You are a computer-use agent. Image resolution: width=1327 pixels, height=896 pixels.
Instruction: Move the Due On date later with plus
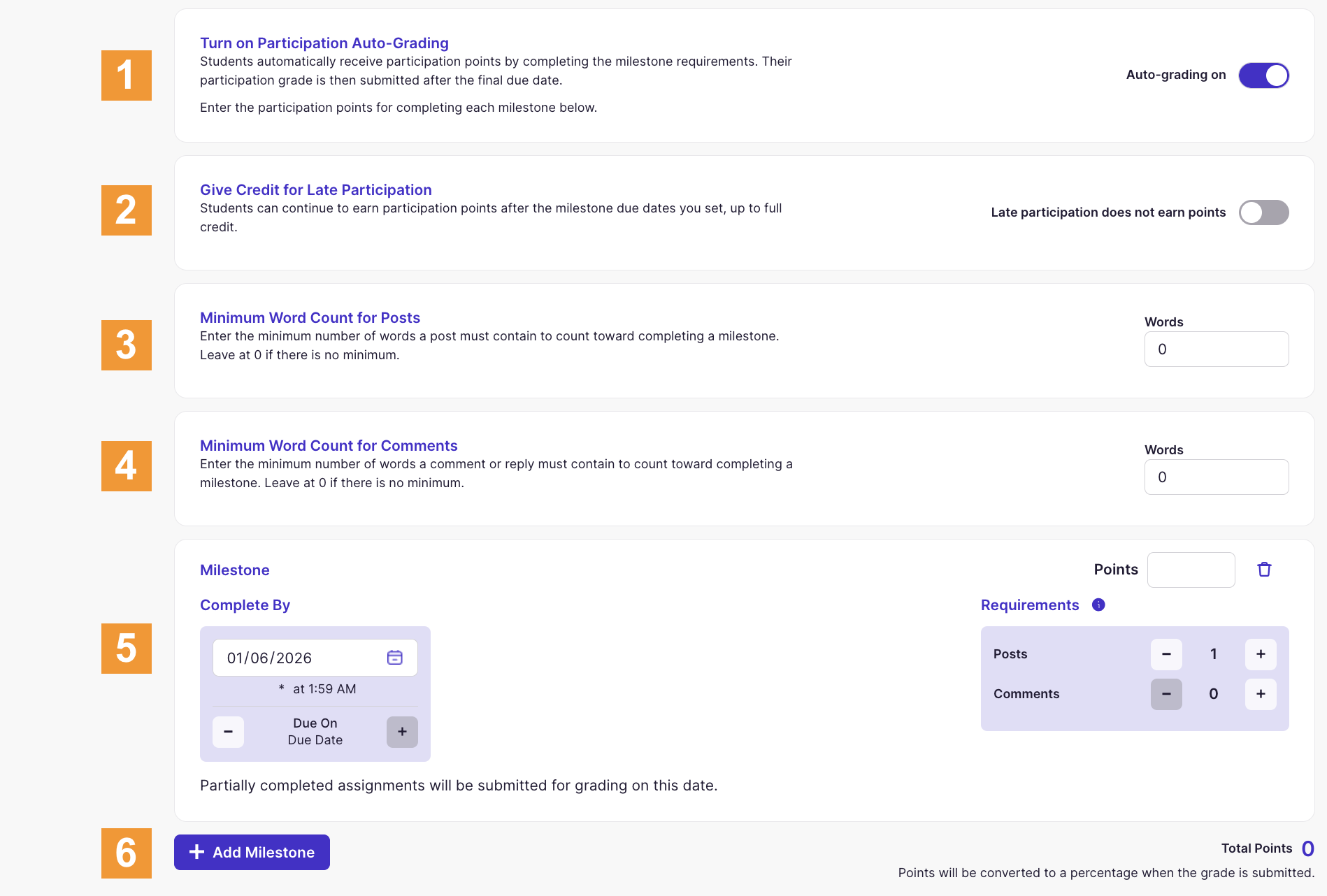(402, 732)
